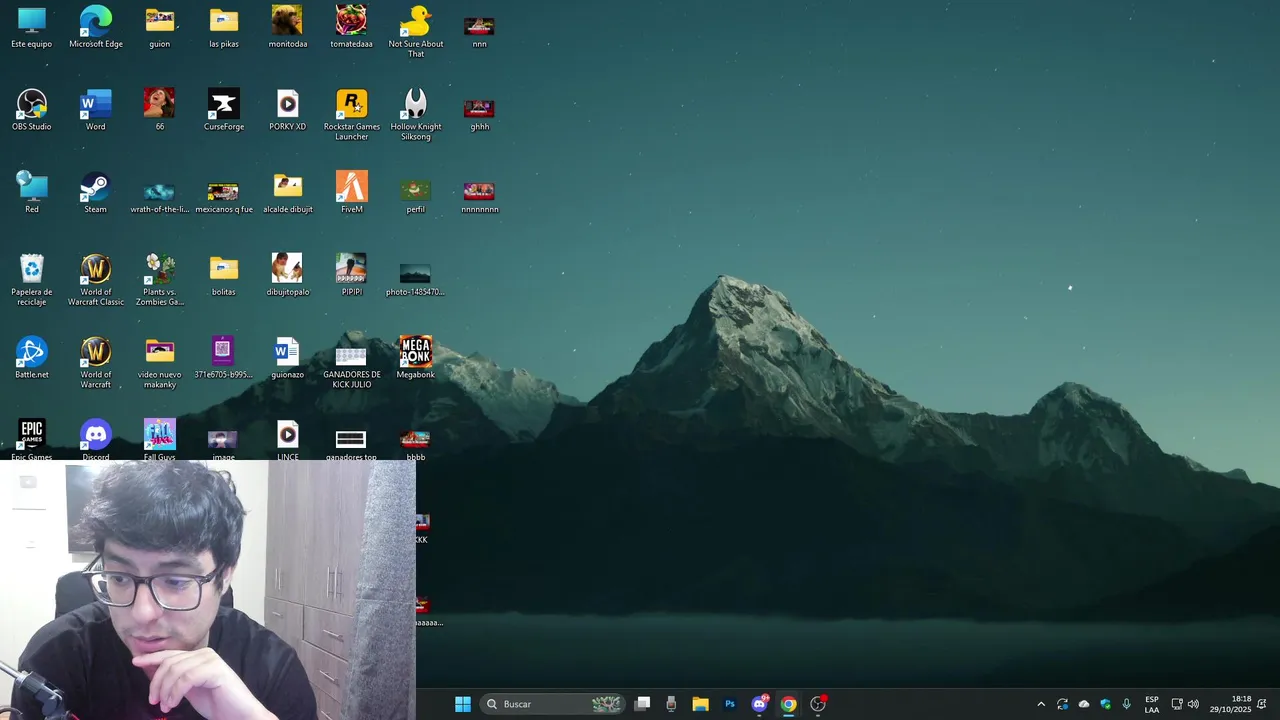Select the nnnnnnnn image file
The image size is (1280, 720).
(x=480, y=197)
